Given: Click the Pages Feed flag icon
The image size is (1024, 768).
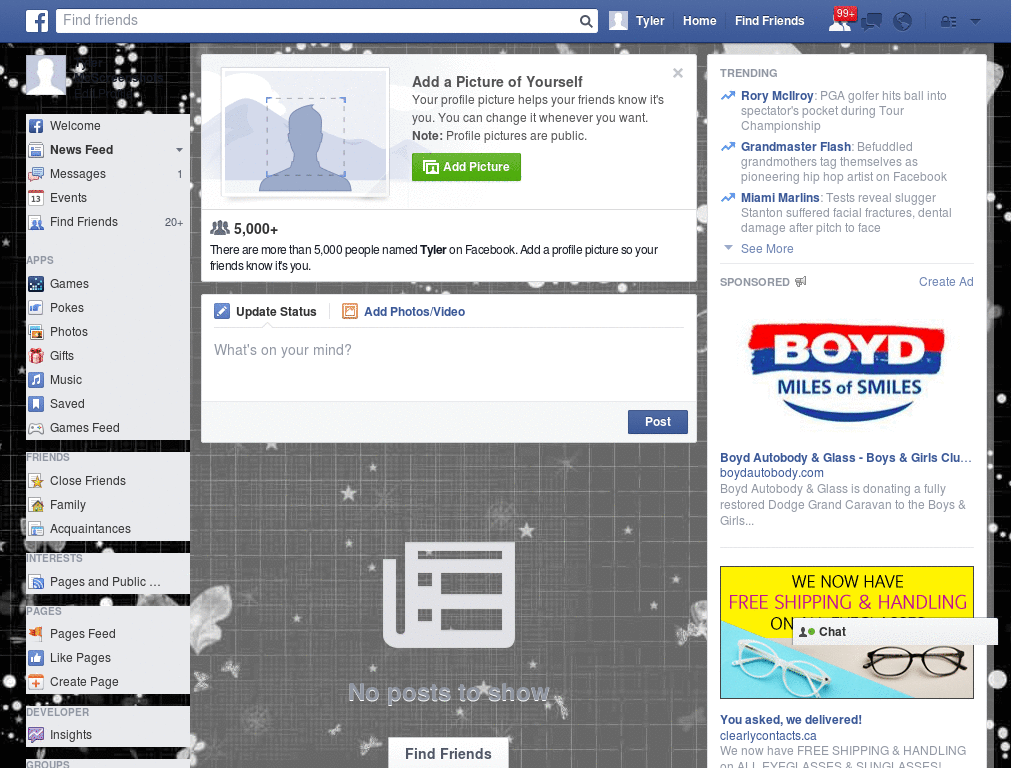Looking at the screenshot, I should tap(36, 633).
